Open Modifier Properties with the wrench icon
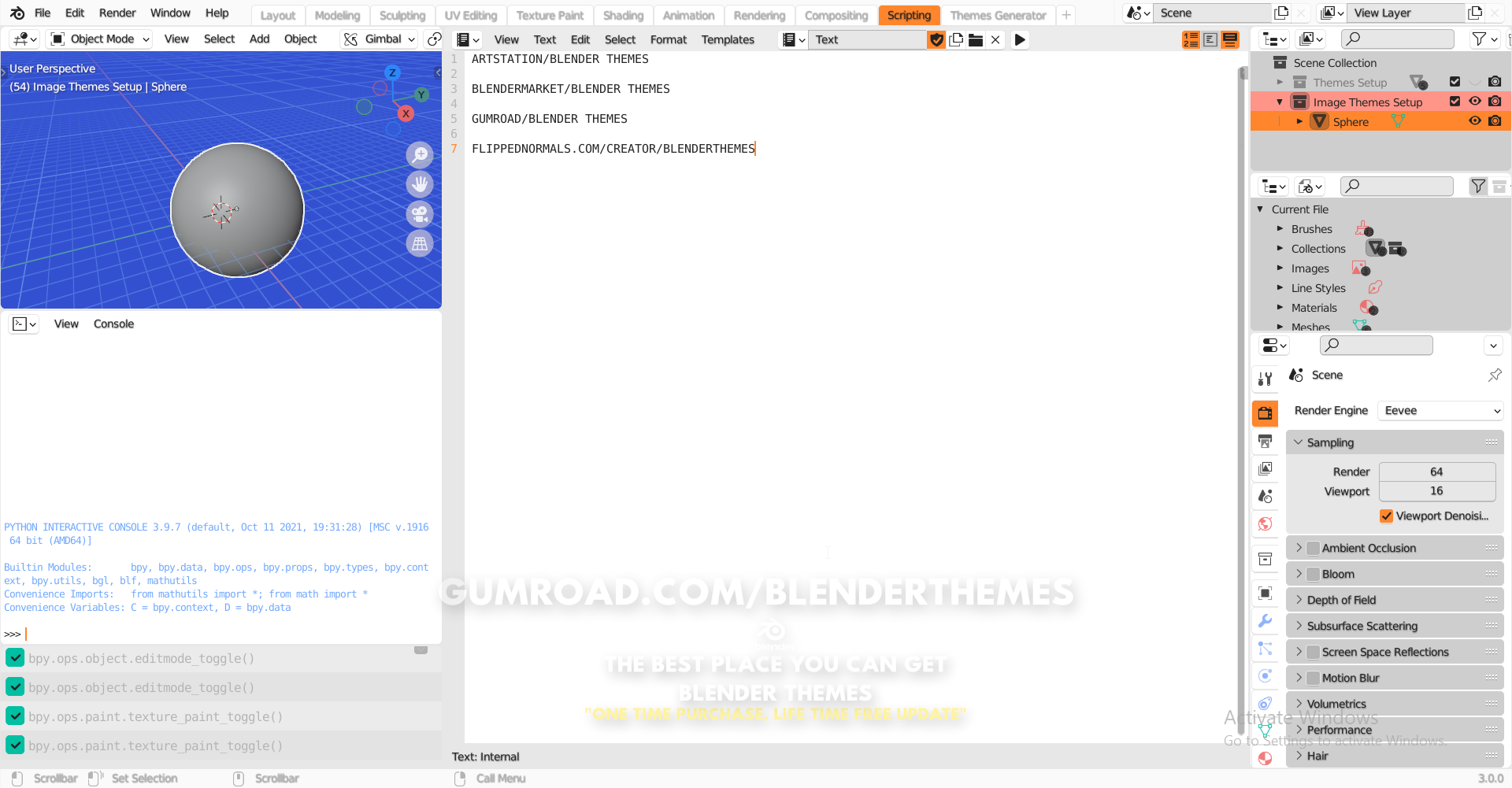 pyautogui.click(x=1265, y=622)
